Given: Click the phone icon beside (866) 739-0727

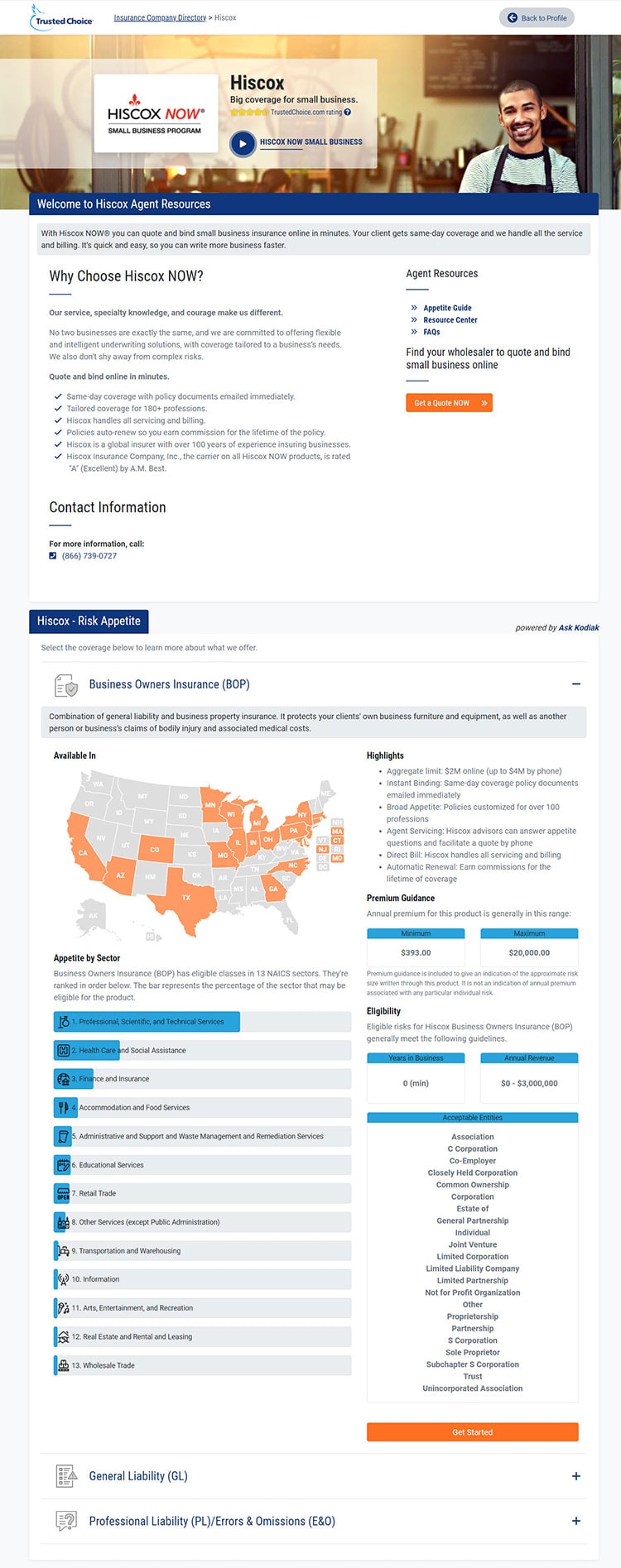Looking at the screenshot, I should (x=53, y=556).
